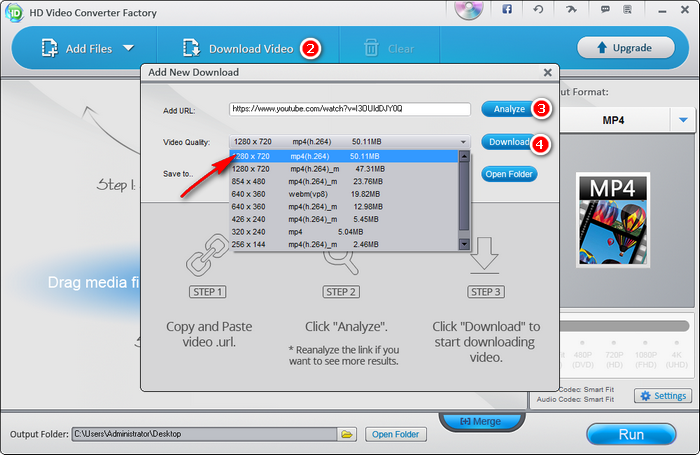Select 1280 x 720 mp4(h.264) 50.11MB option
The width and height of the screenshot is (700, 455).
coord(344,156)
